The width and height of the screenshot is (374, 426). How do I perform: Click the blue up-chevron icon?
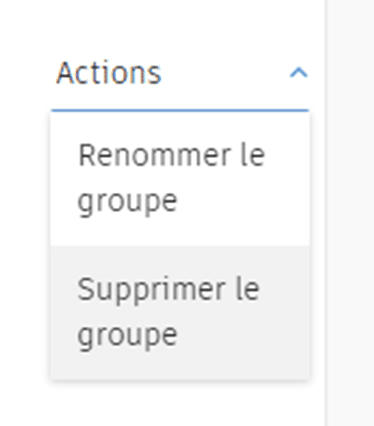click(299, 73)
